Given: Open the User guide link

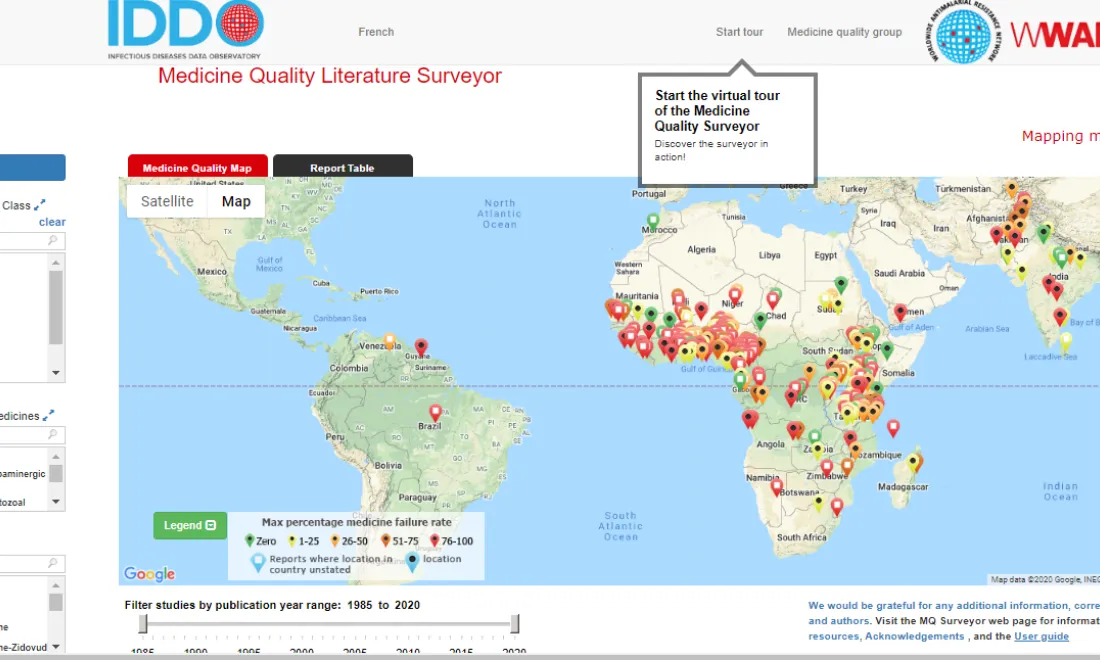Looking at the screenshot, I should pos(1041,635).
